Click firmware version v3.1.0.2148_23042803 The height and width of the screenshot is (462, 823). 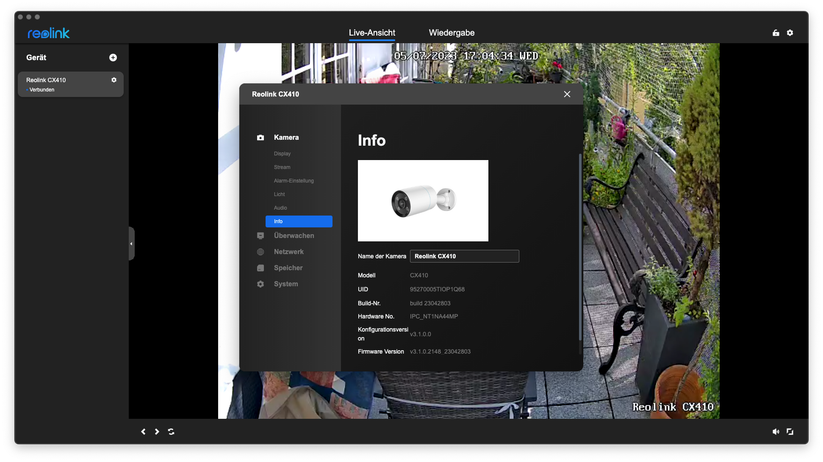pyautogui.click(x=440, y=352)
